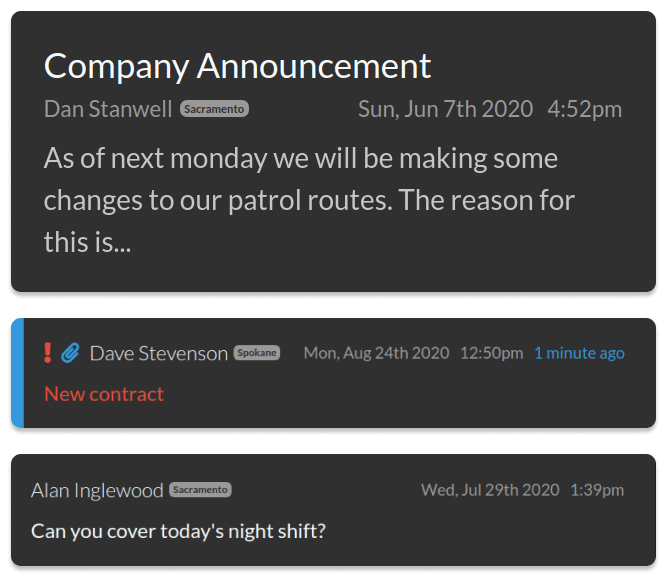Open the patrol routes announcement body text

coord(309,200)
